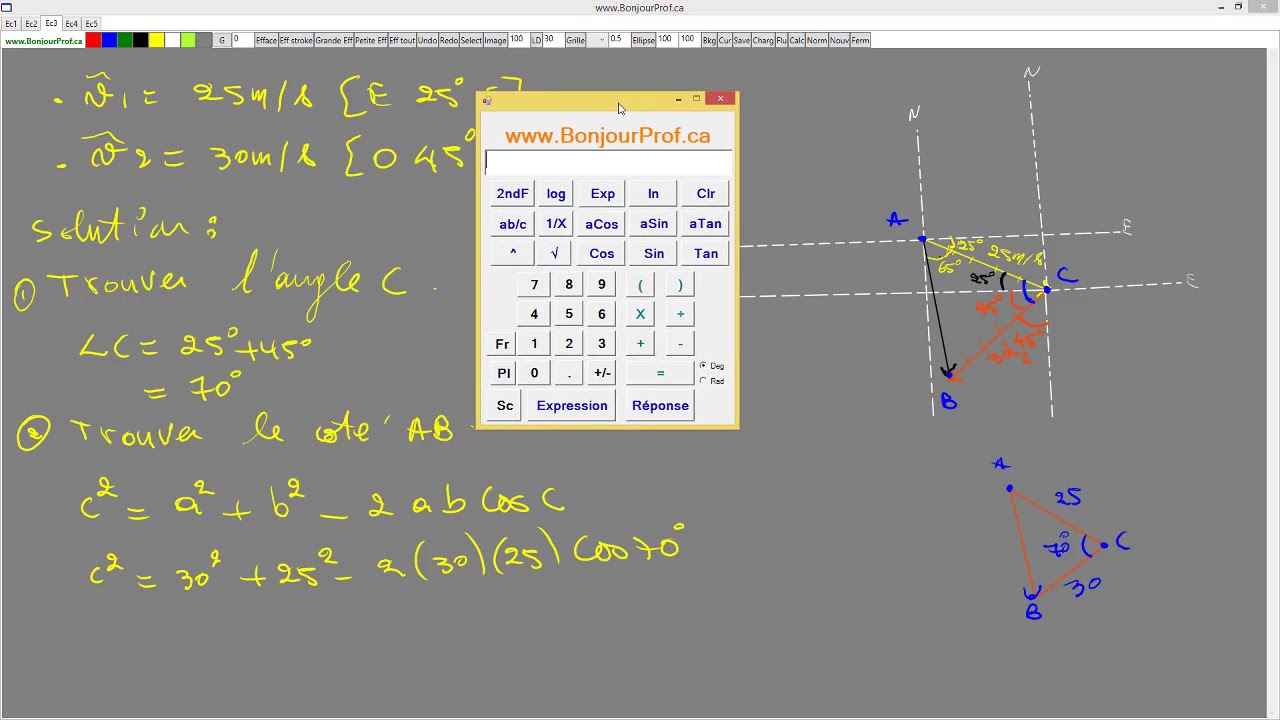
Task: Choose the Ellipse tool
Action: coord(643,40)
